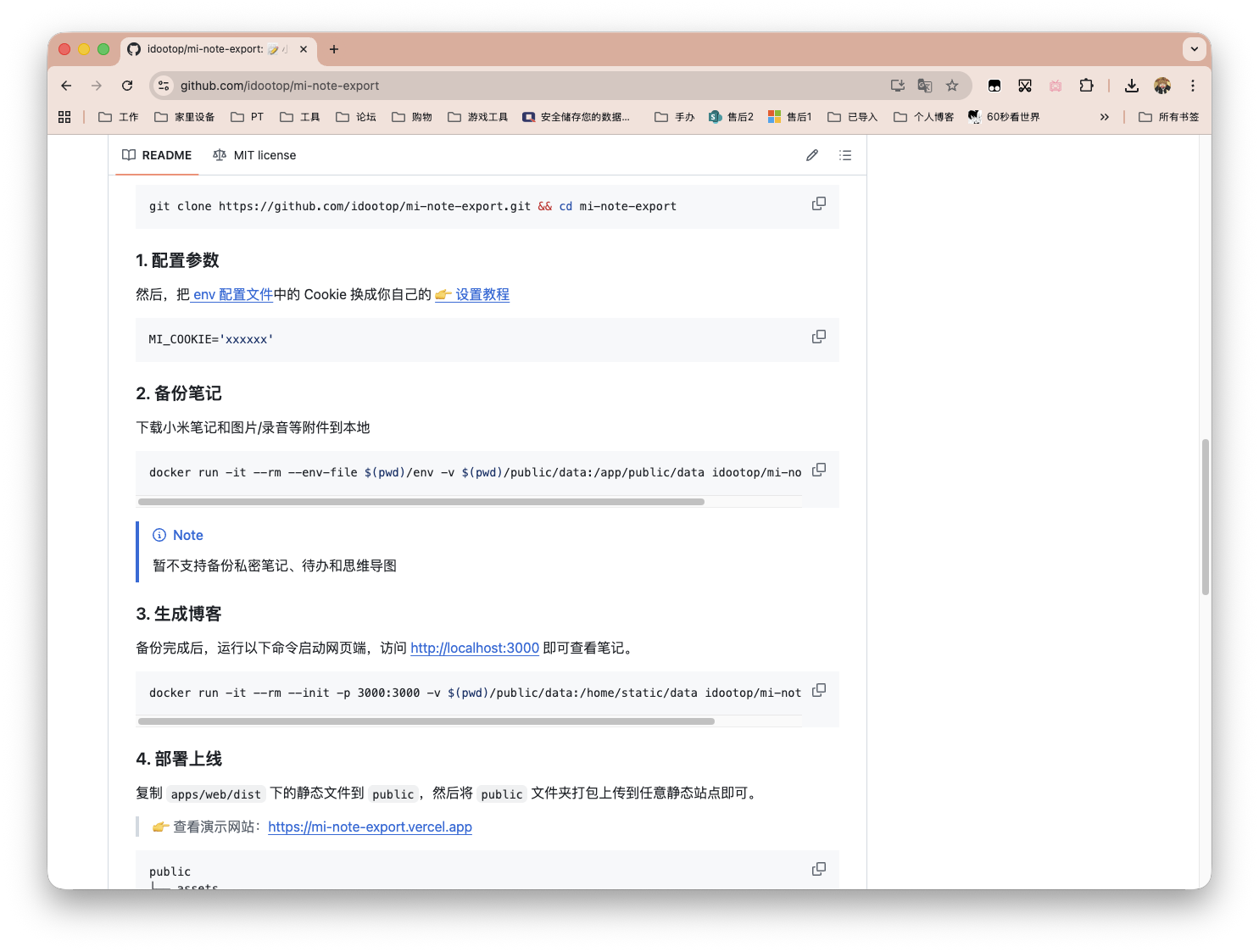Open the README edit (pencil) icon

click(811, 155)
